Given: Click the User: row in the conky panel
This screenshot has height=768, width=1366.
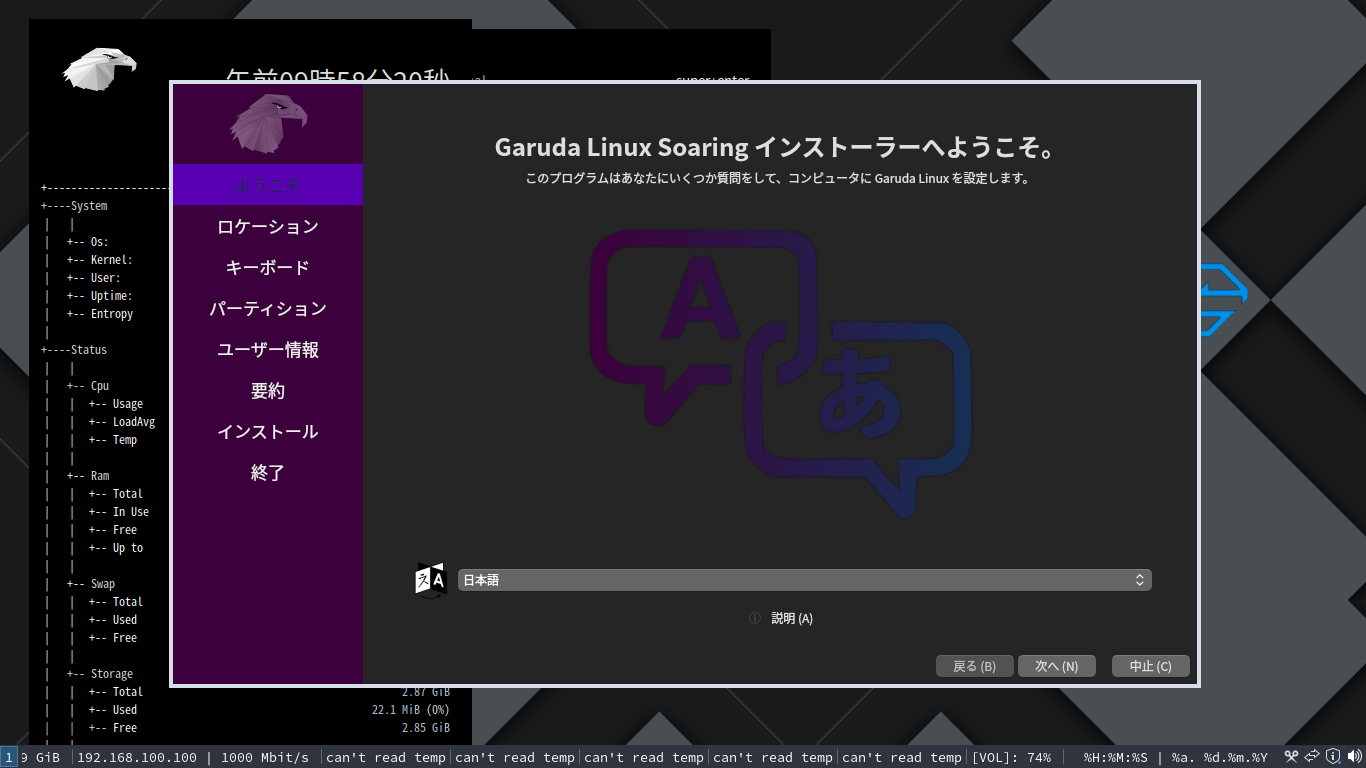Looking at the screenshot, I should tap(94, 278).
